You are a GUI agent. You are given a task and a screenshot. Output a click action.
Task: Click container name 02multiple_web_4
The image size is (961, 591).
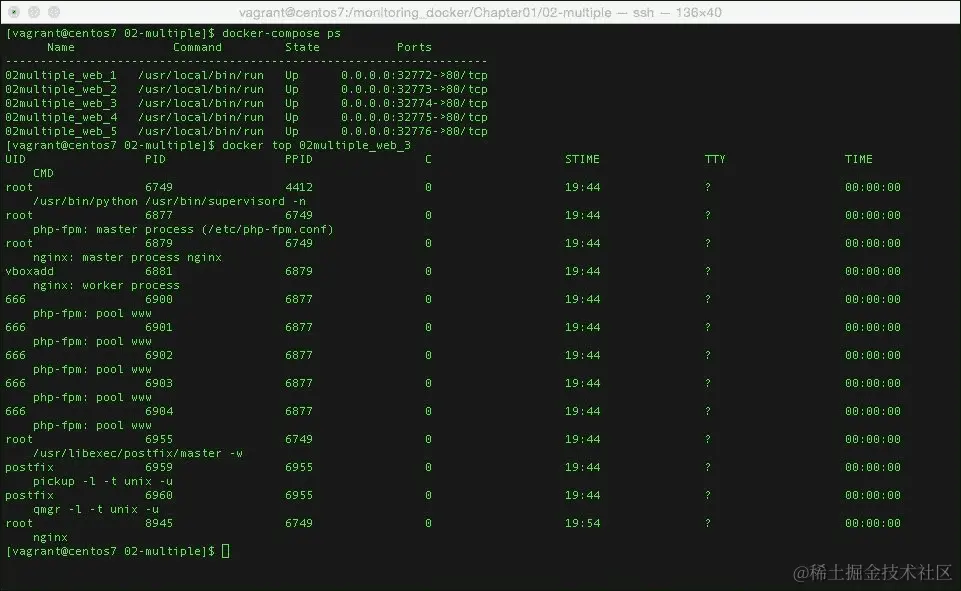tap(61, 117)
